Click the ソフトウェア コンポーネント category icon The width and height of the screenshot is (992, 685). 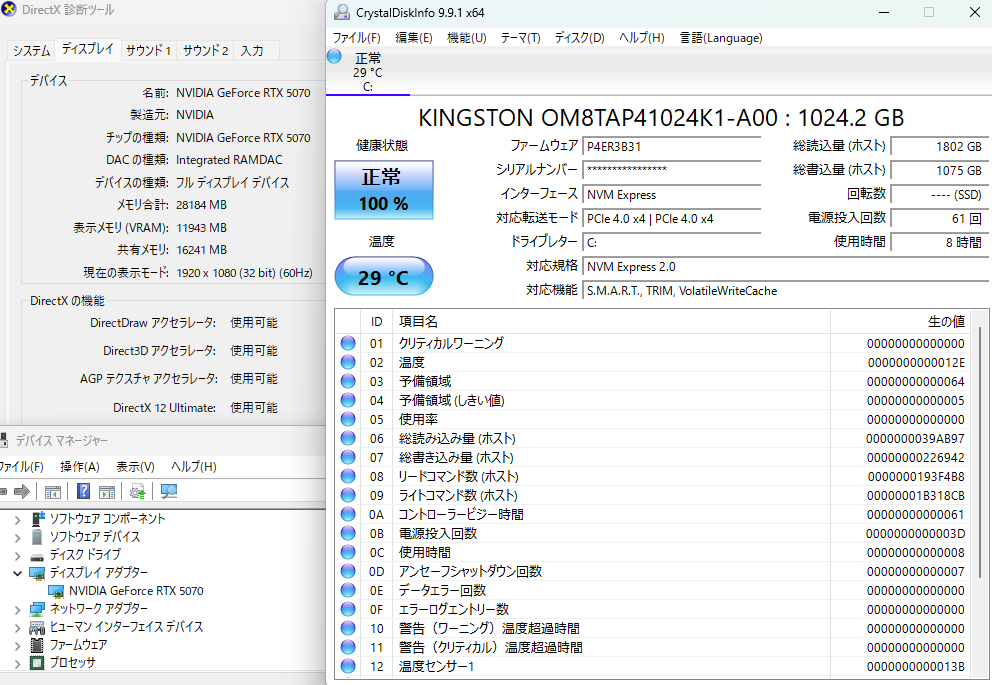click(x=38, y=519)
